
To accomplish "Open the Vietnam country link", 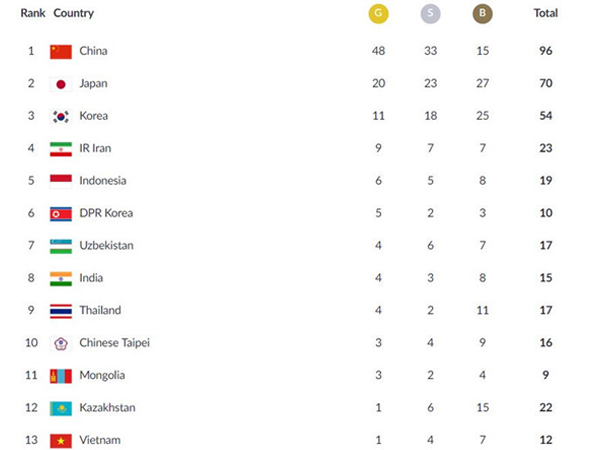I will coord(100,440).
